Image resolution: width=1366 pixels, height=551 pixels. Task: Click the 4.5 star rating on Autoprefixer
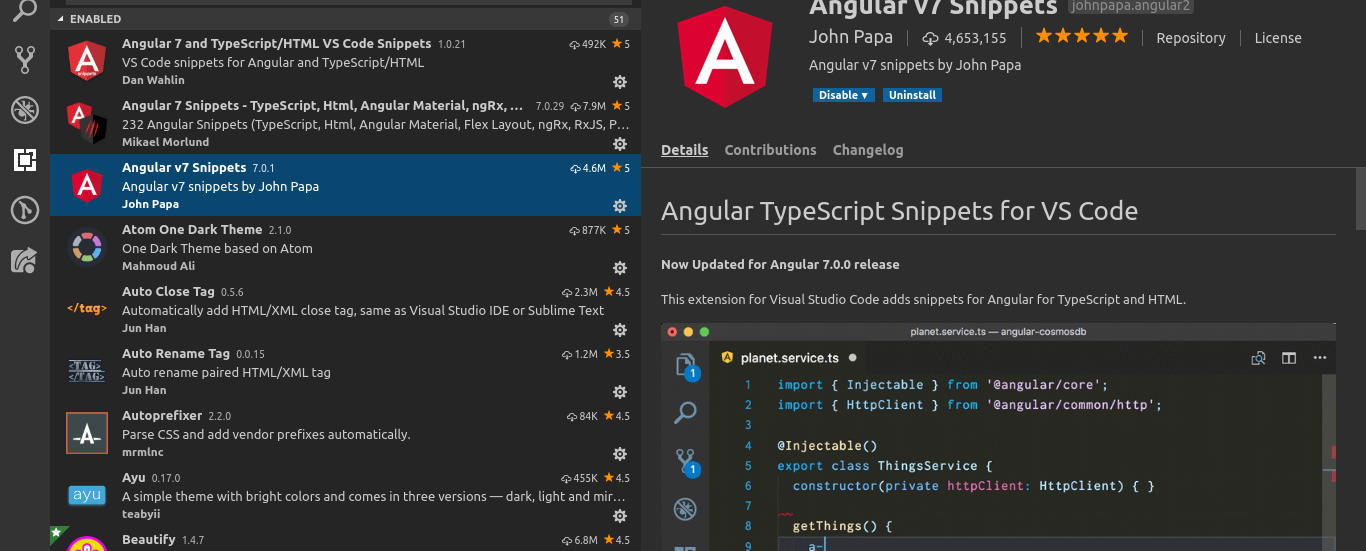tap(617, 416)
